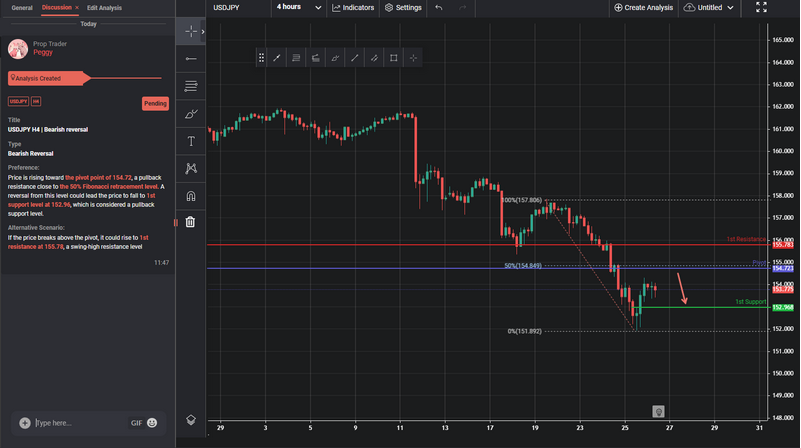Click the Peggy username link

point(43,52)
